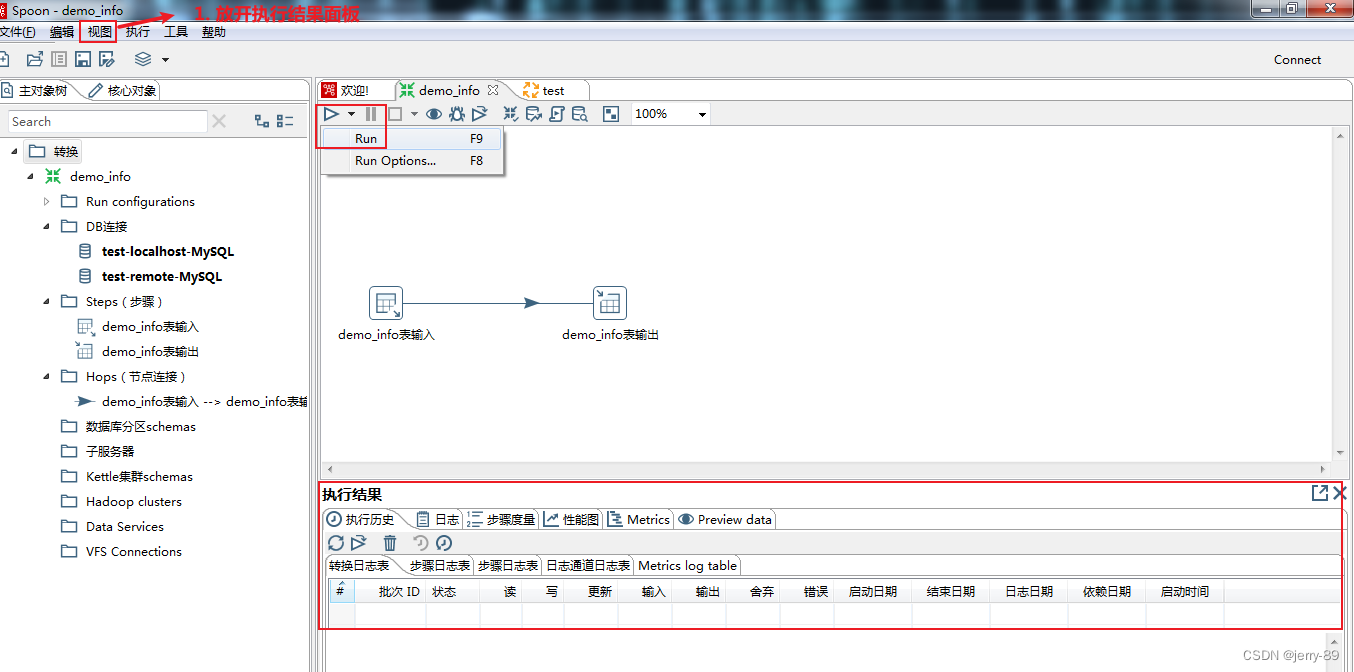Image resolution: width=1354 pixels, height=672 pixels.
Task: Run the transformation with play icon
Action: [x=331, y=114]
